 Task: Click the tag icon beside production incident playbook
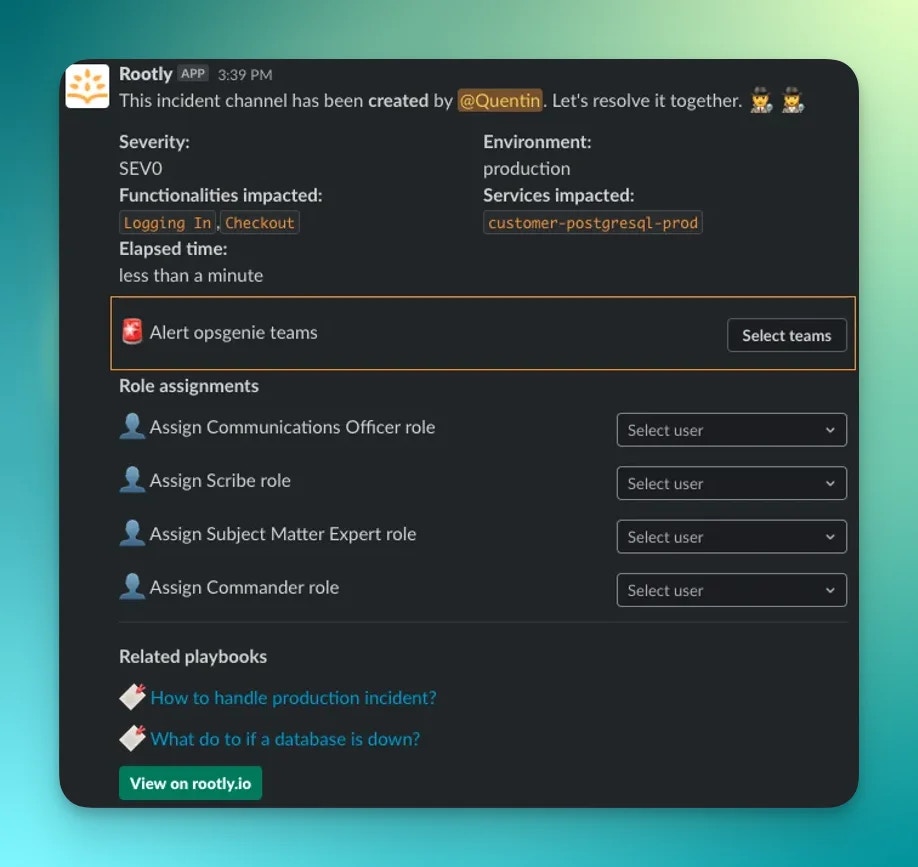[132, 696]
